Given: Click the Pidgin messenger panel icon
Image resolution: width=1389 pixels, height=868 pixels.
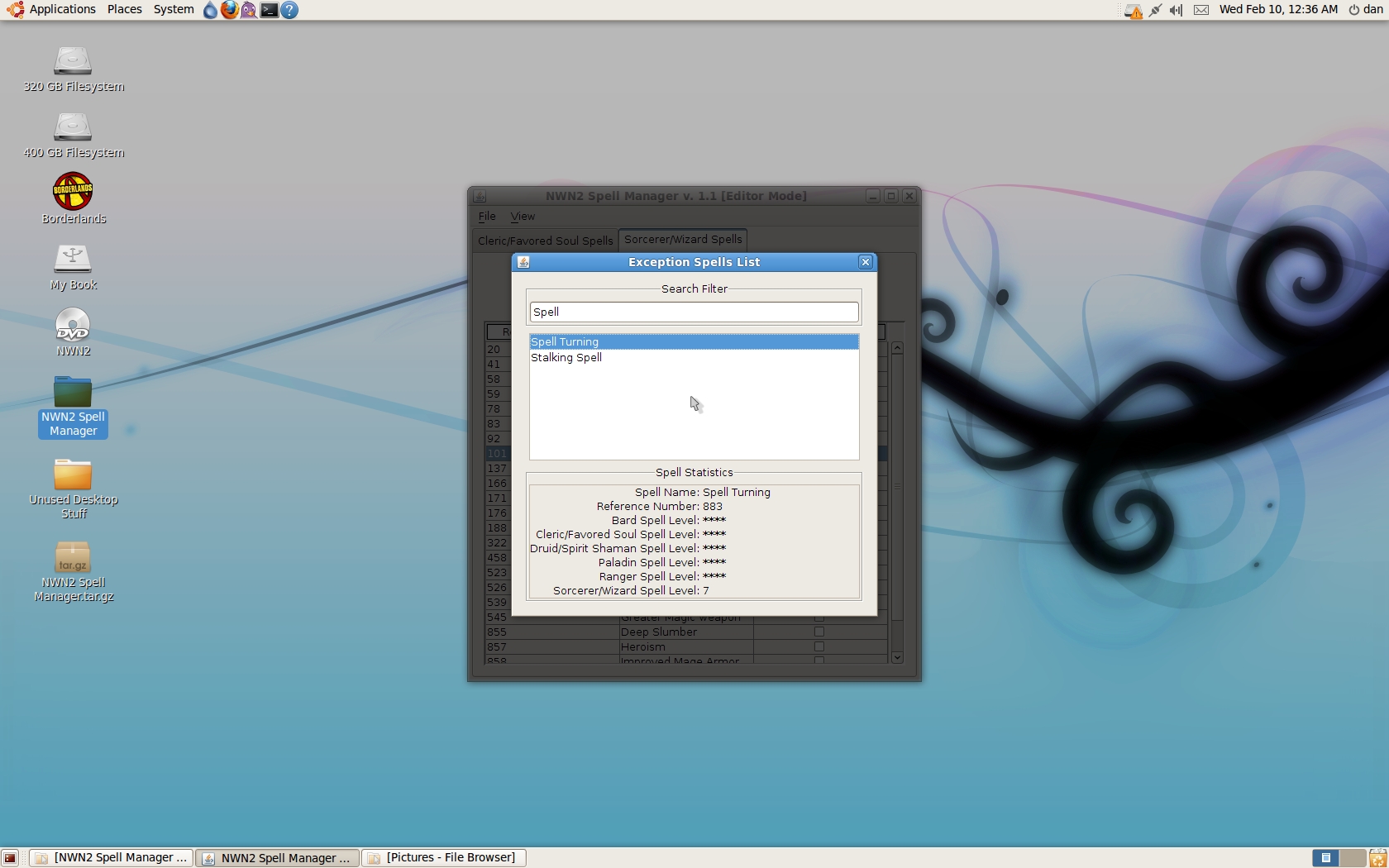Looking at the screenshot, I should coord(249,10).
